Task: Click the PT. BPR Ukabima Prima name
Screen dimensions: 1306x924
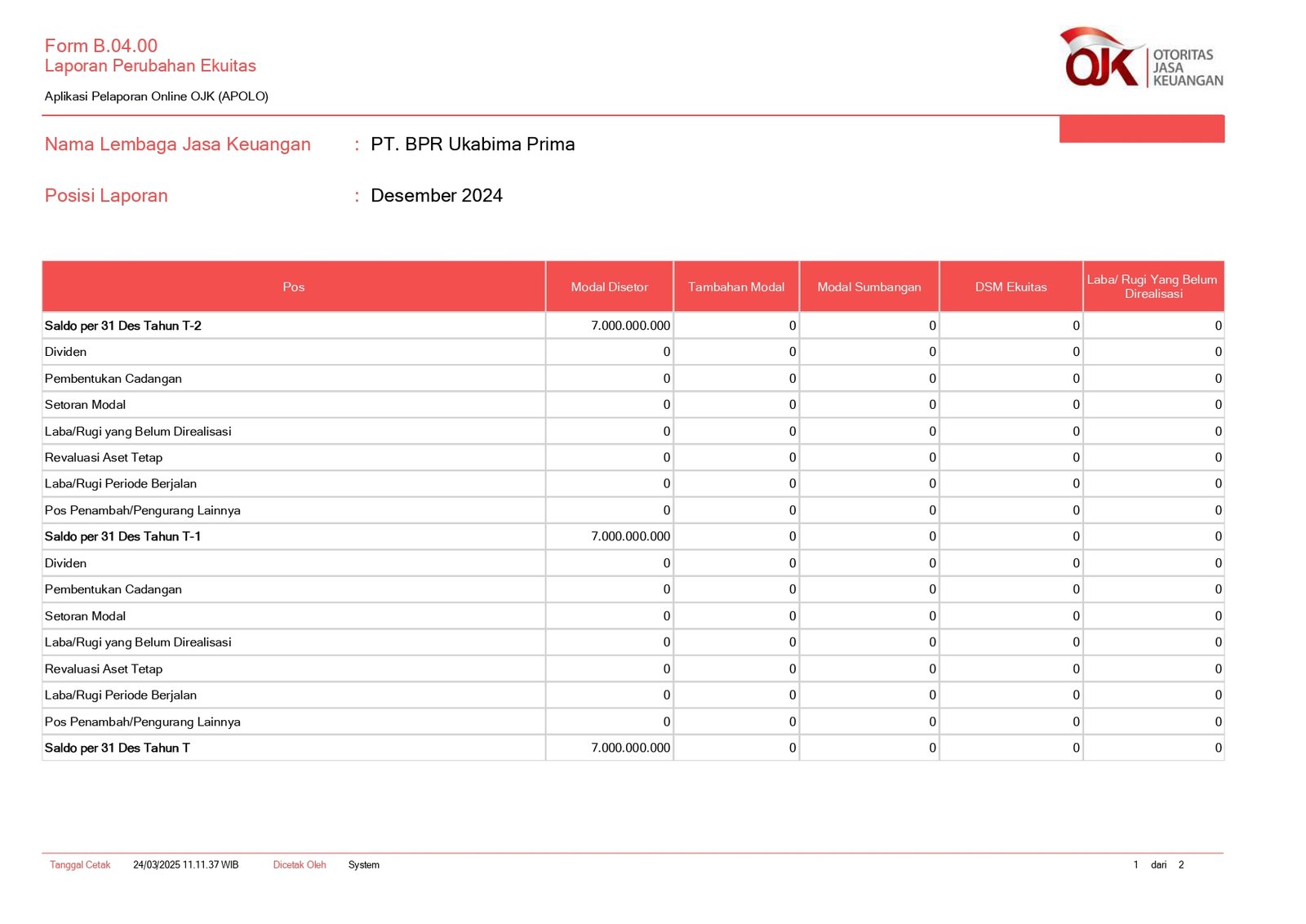Action: point(473,144)
